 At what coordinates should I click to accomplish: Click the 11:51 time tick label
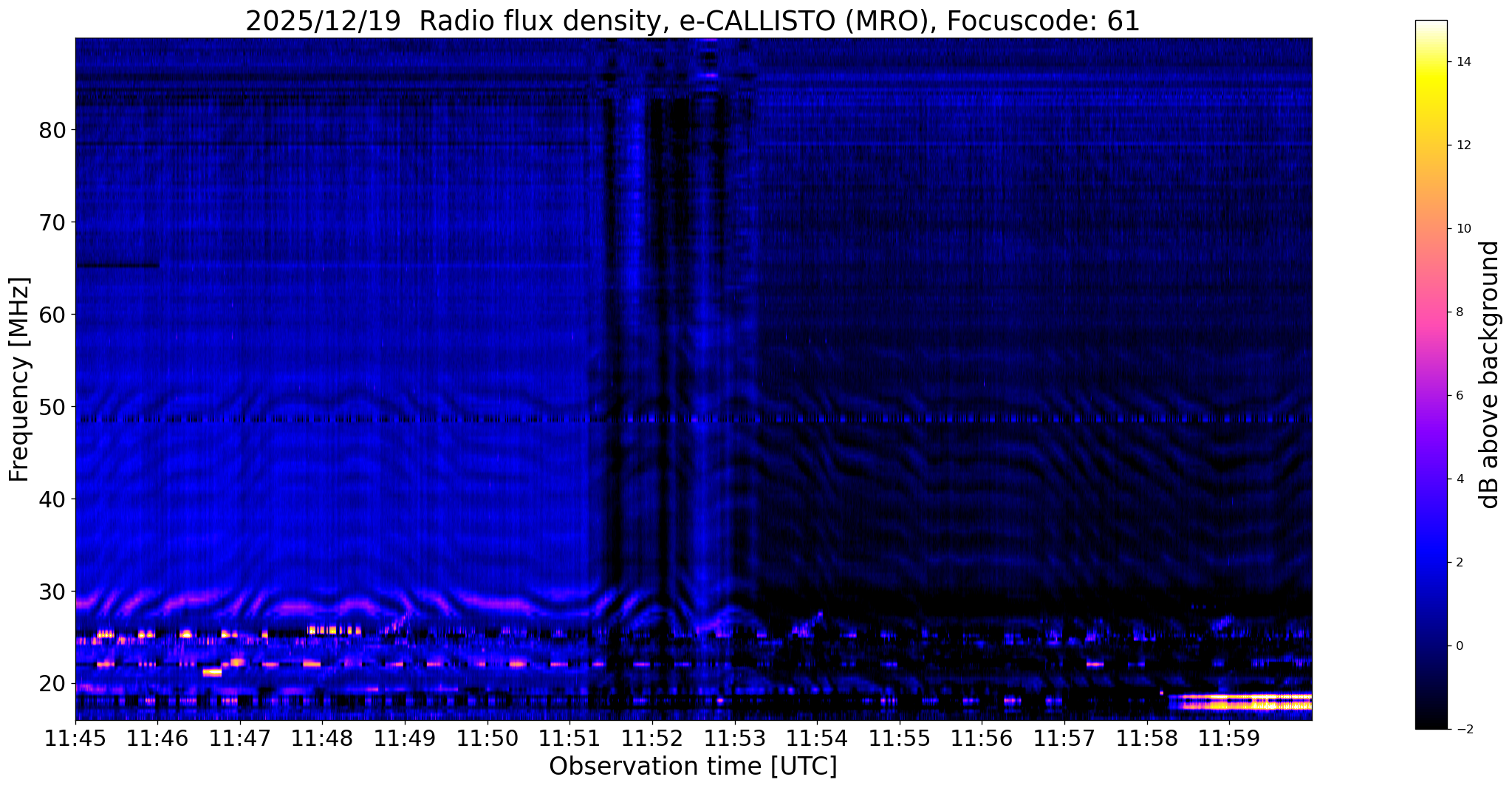point(569,738)
